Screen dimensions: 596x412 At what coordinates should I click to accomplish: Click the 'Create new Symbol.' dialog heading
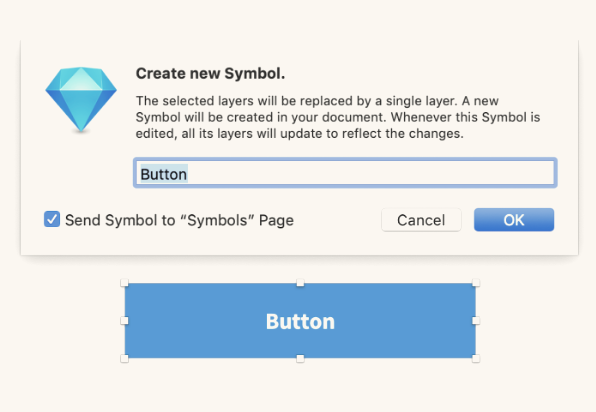[211, 73]
